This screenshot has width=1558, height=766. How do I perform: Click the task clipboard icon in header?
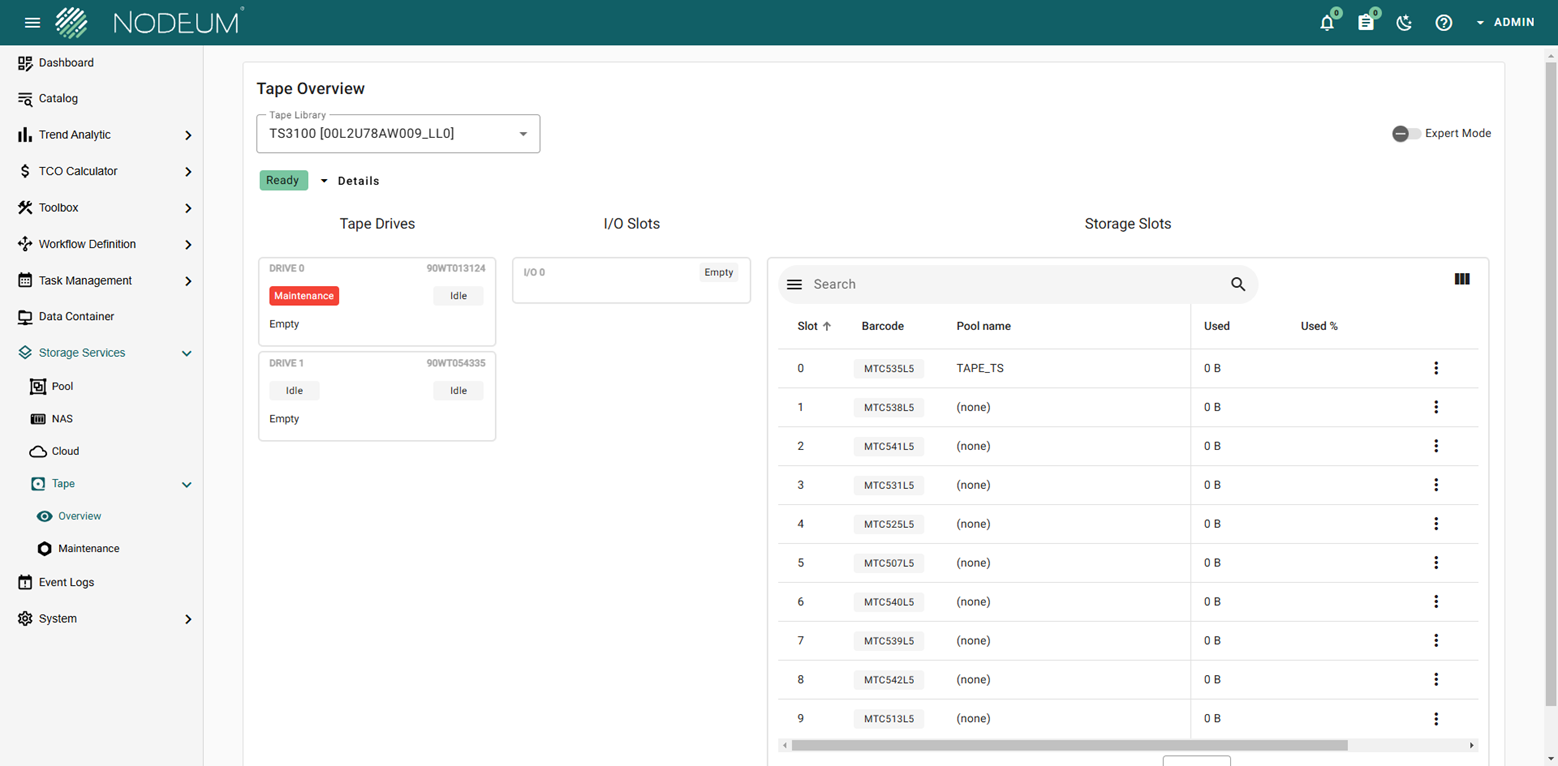[1366, 23]
